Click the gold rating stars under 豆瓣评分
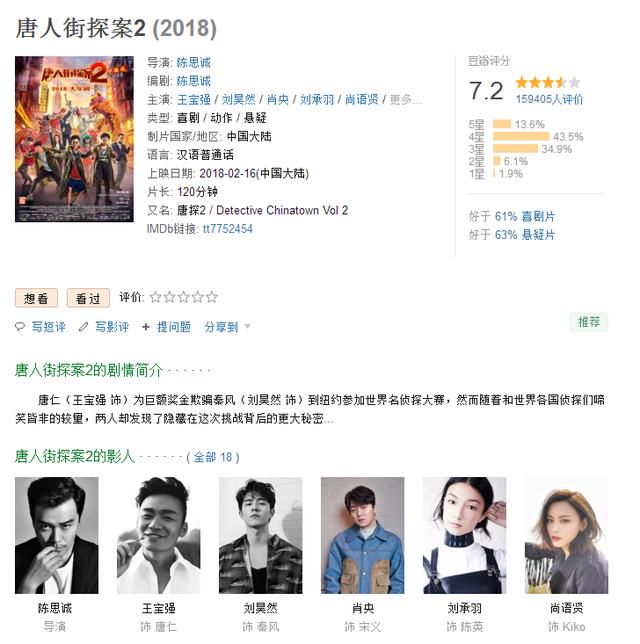This screenshot has width=640, height=644. (x=548, y=83)
